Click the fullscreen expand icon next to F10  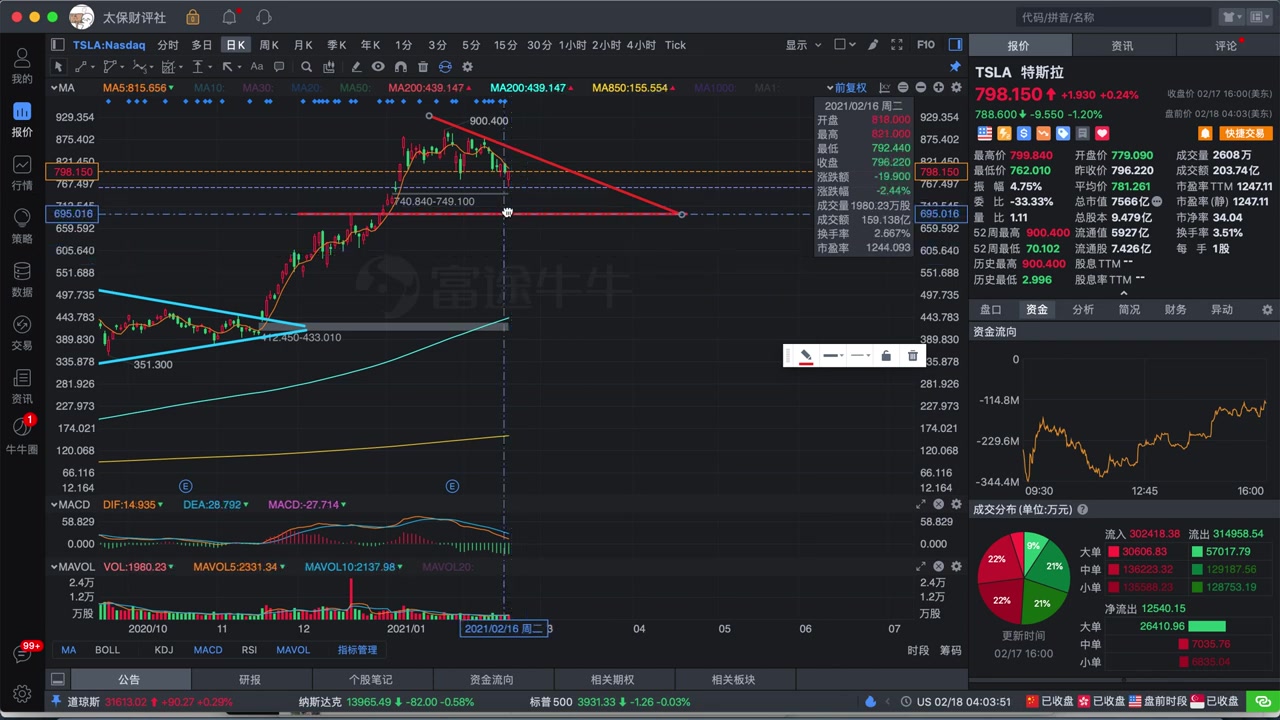896,45
